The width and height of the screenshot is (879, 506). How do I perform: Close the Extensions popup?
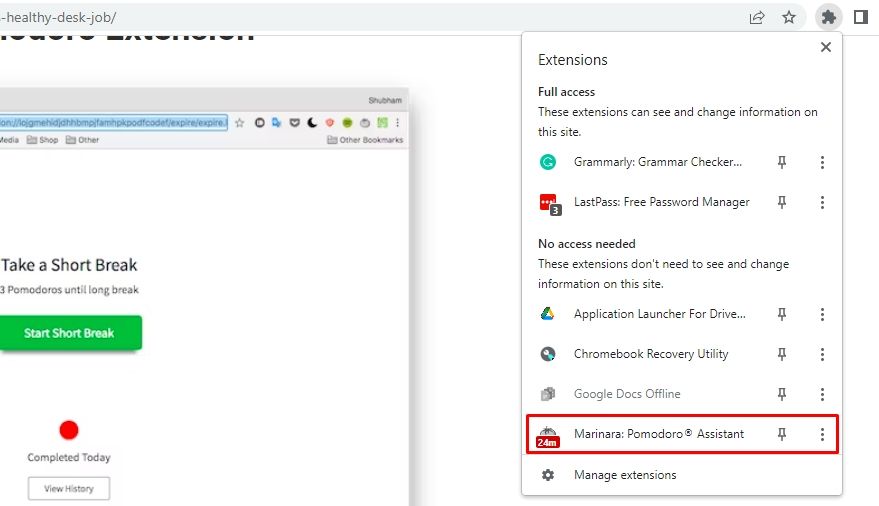[826, 47]
